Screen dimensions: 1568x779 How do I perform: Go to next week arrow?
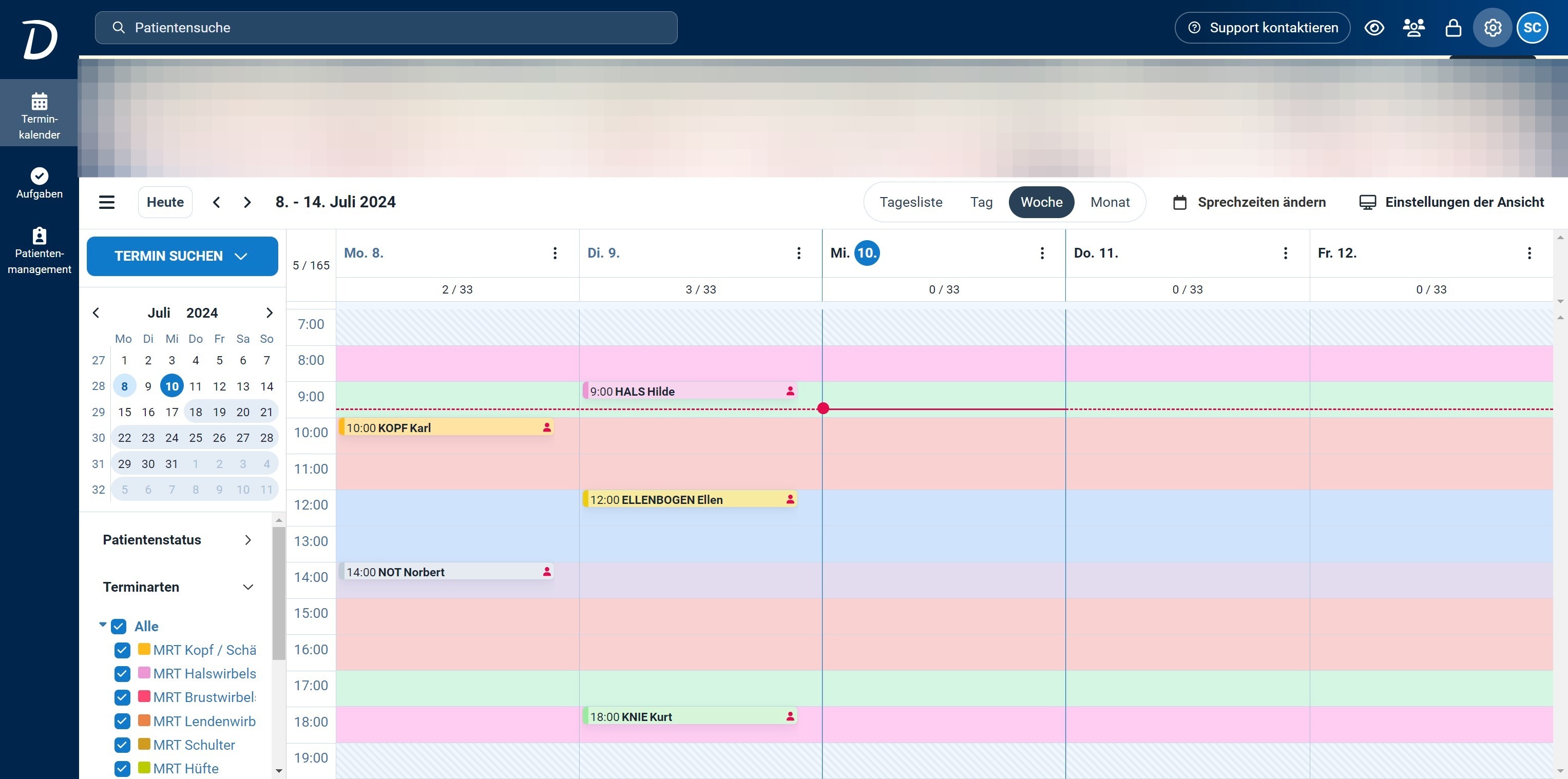(x=247, y=202)
